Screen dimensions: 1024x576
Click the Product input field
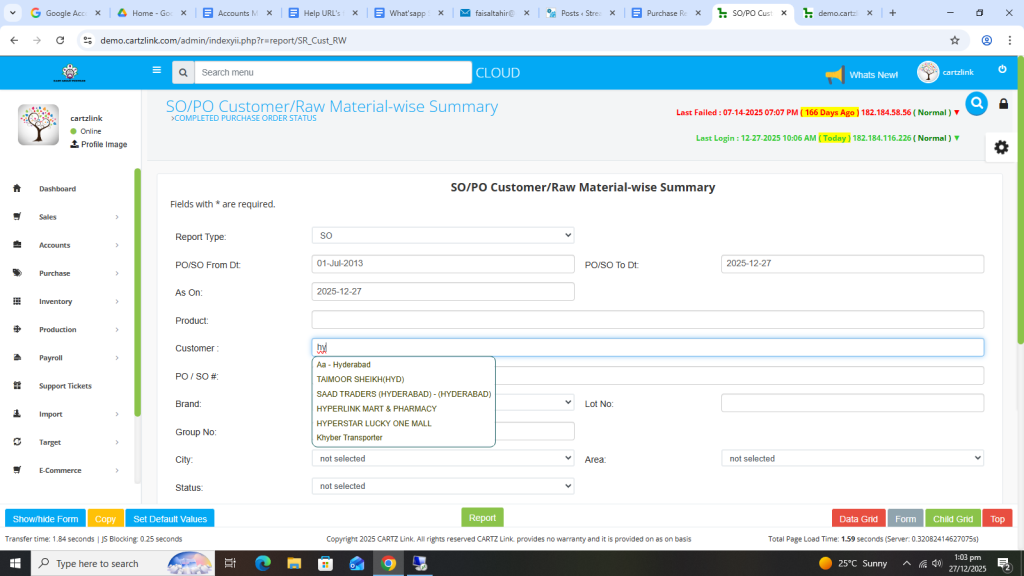click(x=647, y=320)
